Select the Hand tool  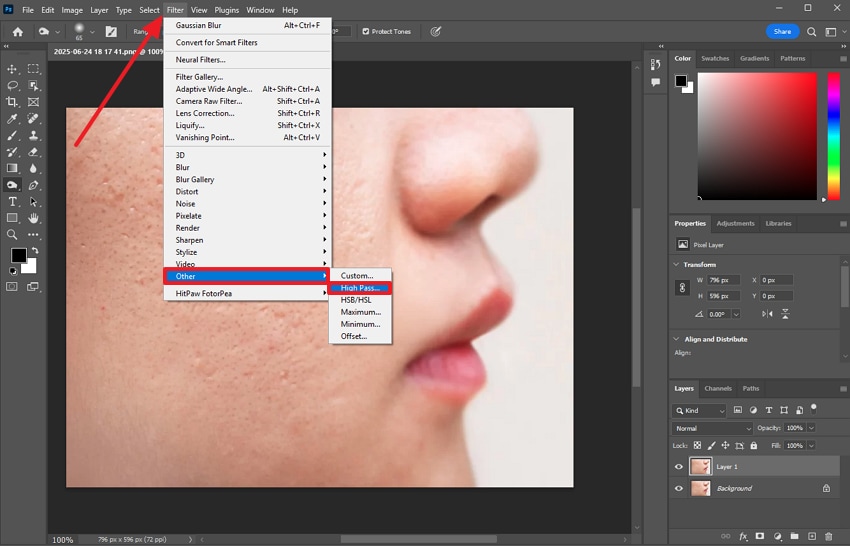pos(34,218)
